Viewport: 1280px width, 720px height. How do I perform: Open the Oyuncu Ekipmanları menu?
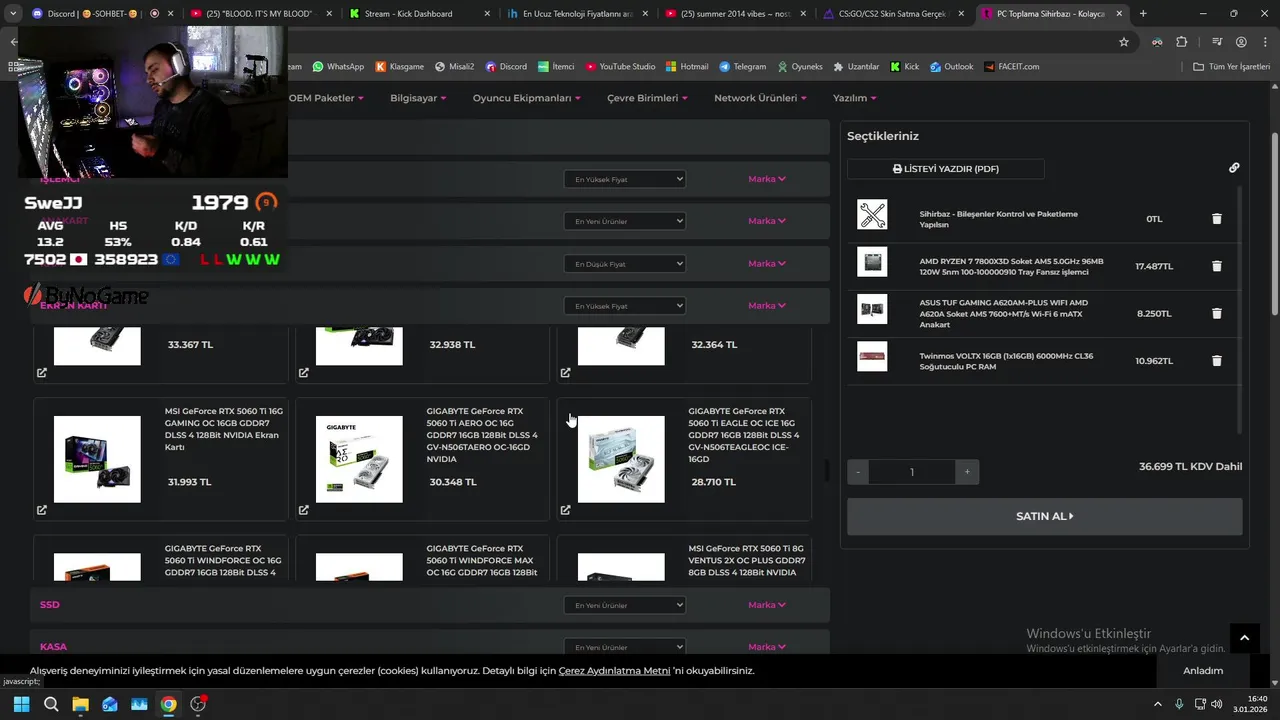[x=526, y=98]
